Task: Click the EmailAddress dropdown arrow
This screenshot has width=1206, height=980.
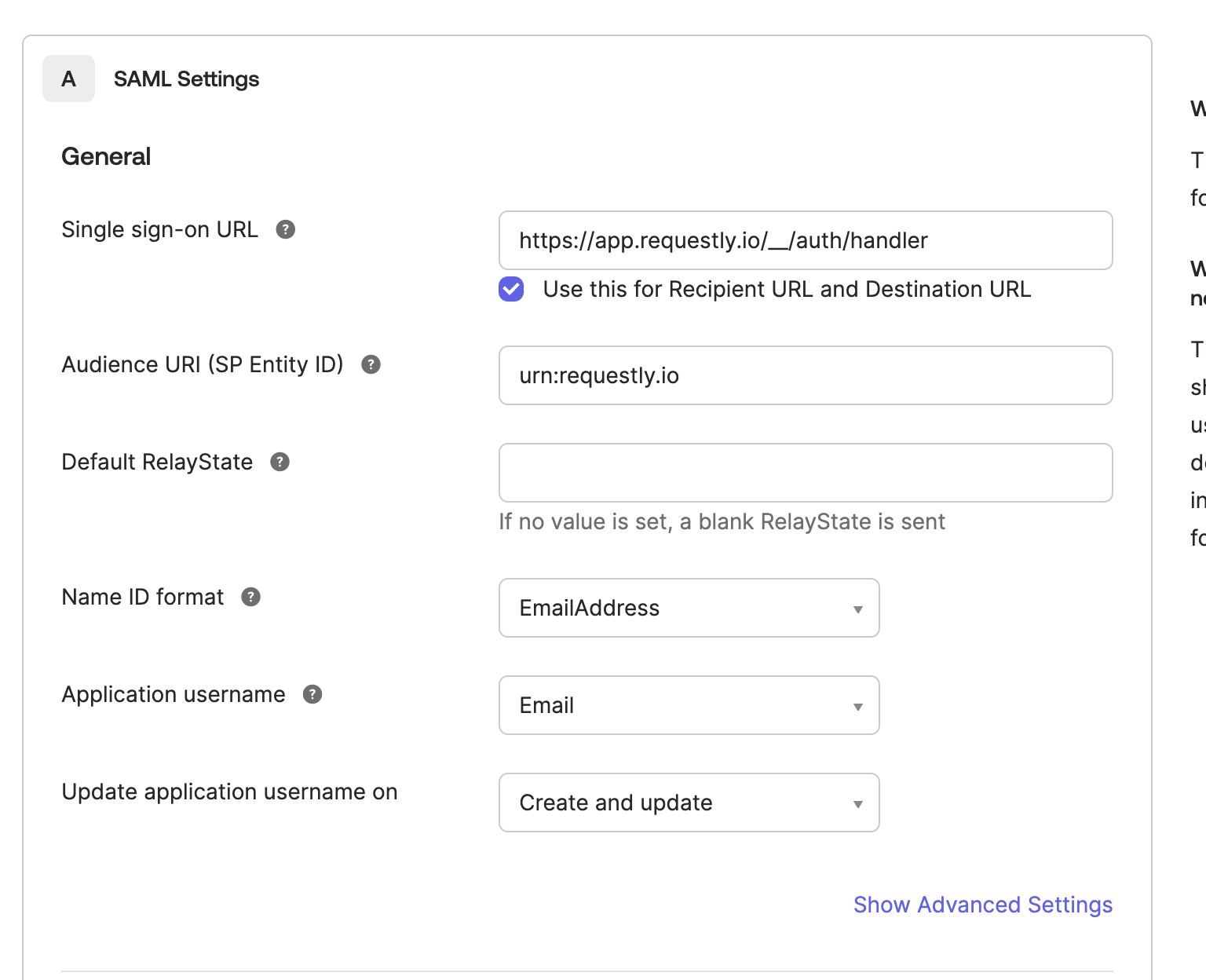Action: point(858,609)
